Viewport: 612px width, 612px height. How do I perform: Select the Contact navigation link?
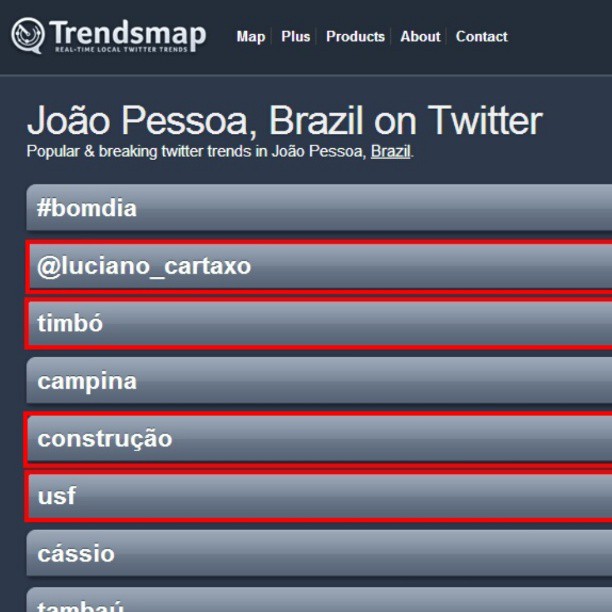click(x=481, y=37)
